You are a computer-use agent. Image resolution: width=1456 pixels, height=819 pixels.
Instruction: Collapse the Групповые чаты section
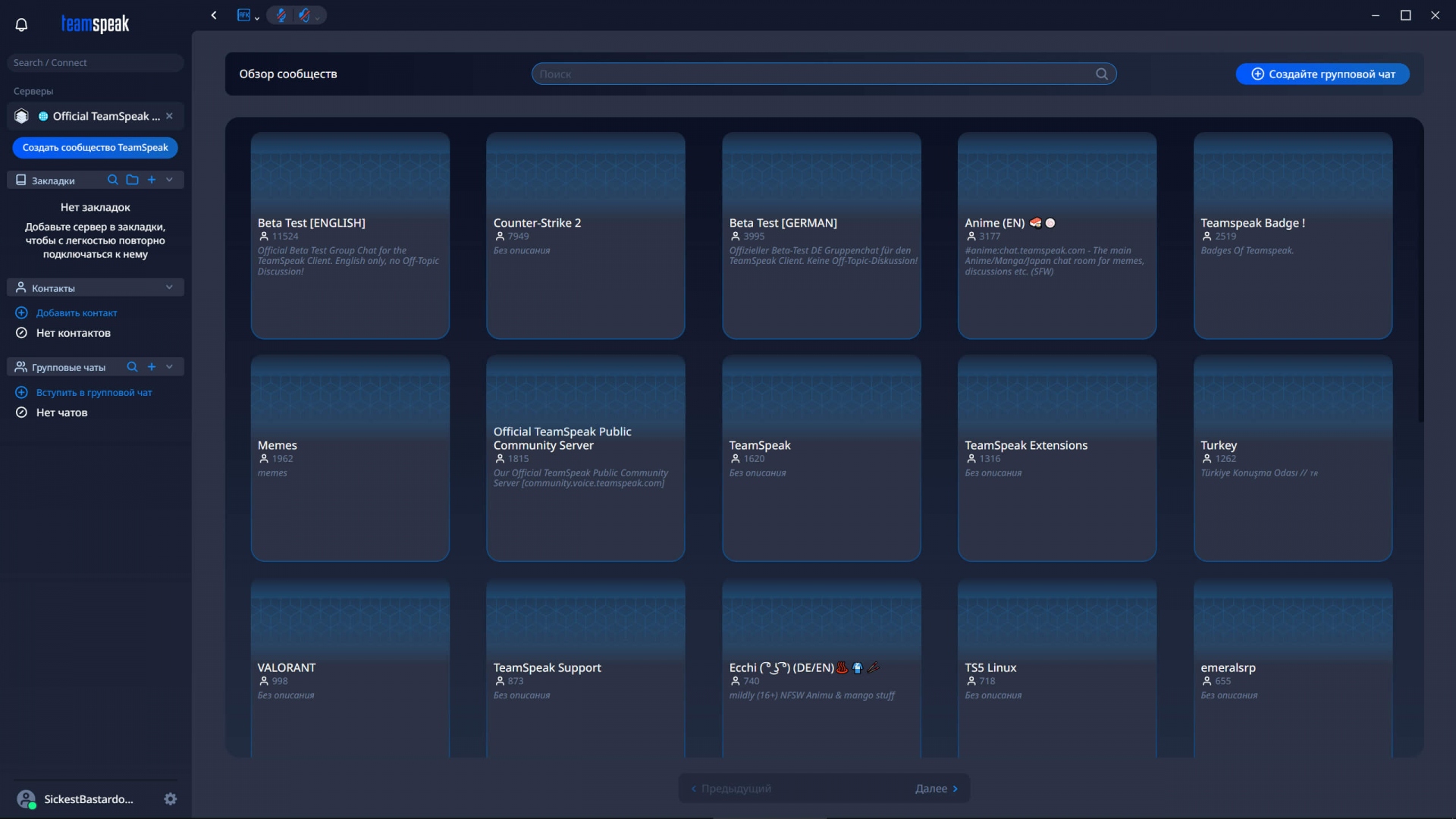[x=169, y=367]
